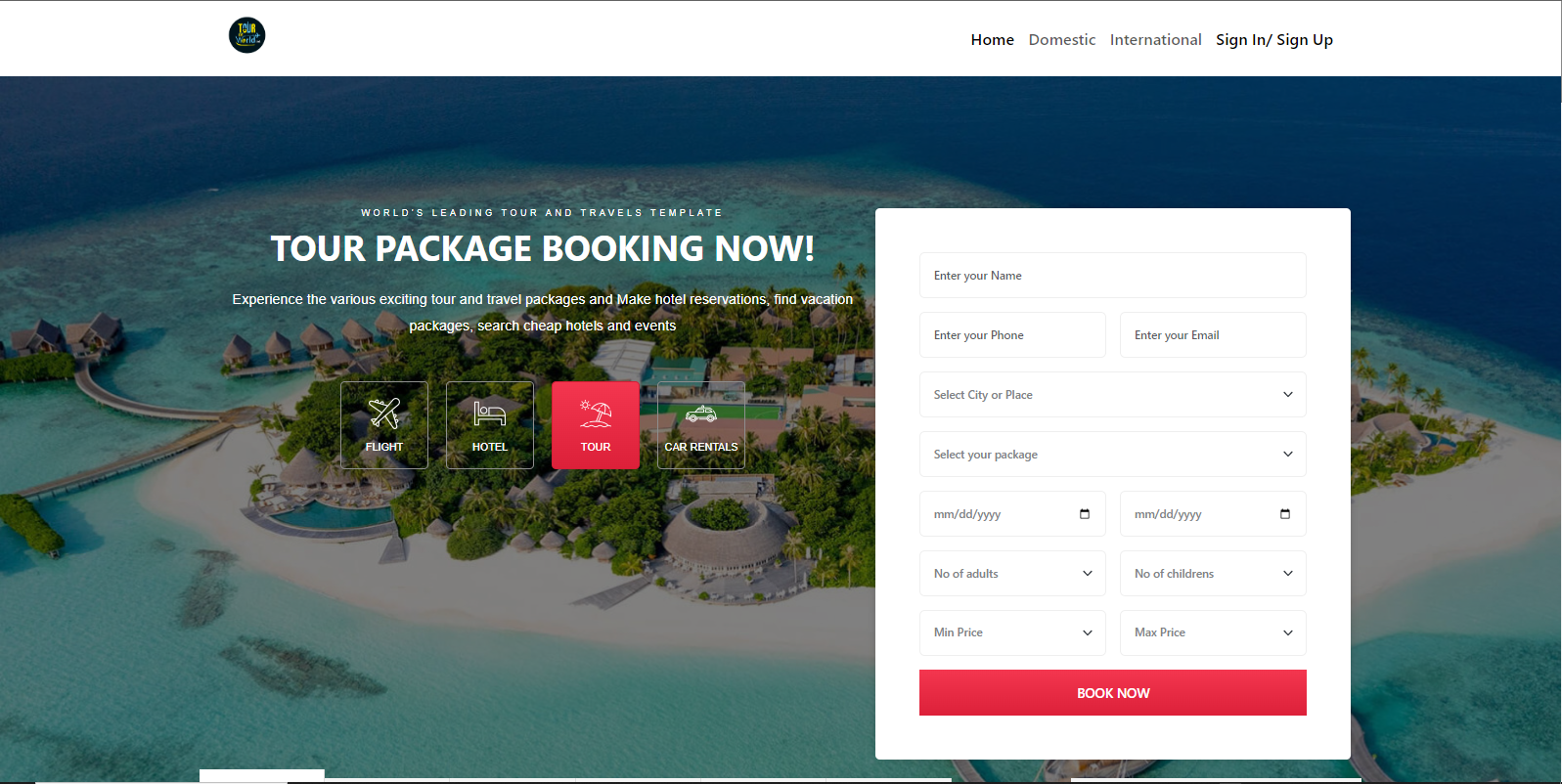Image resolution: width=1562 pixels, height=784 pixels.
Task: Expand the Select City or Place dropdown
Action: 1113,395
